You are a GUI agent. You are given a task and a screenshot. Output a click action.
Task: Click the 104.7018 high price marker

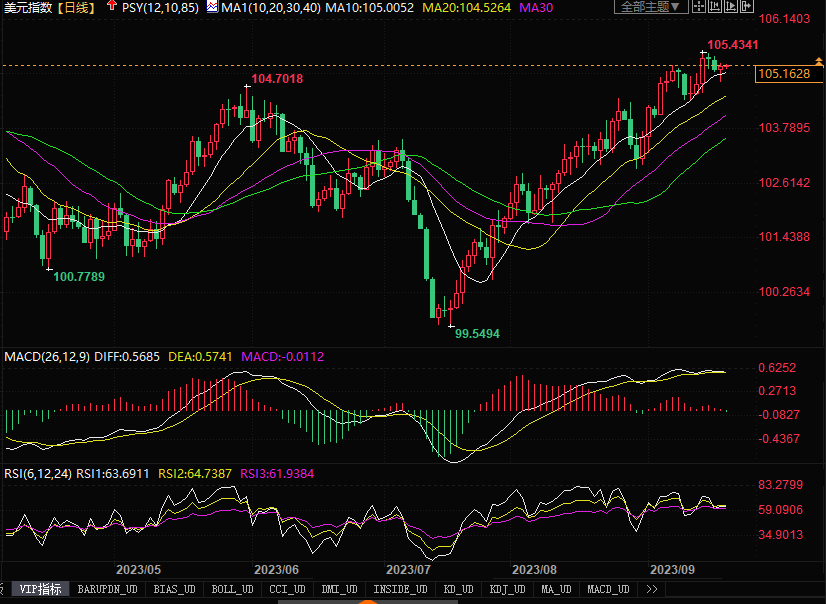click(x=277, y=78)
